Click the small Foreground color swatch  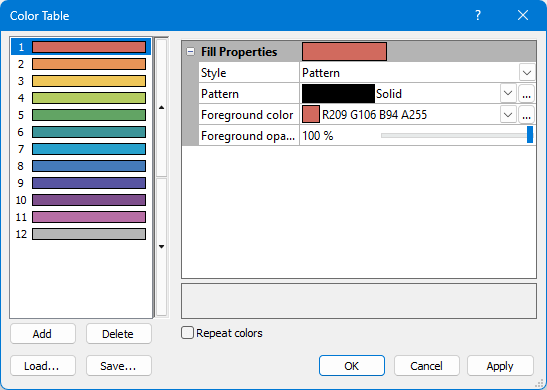[x=310, y=114]
